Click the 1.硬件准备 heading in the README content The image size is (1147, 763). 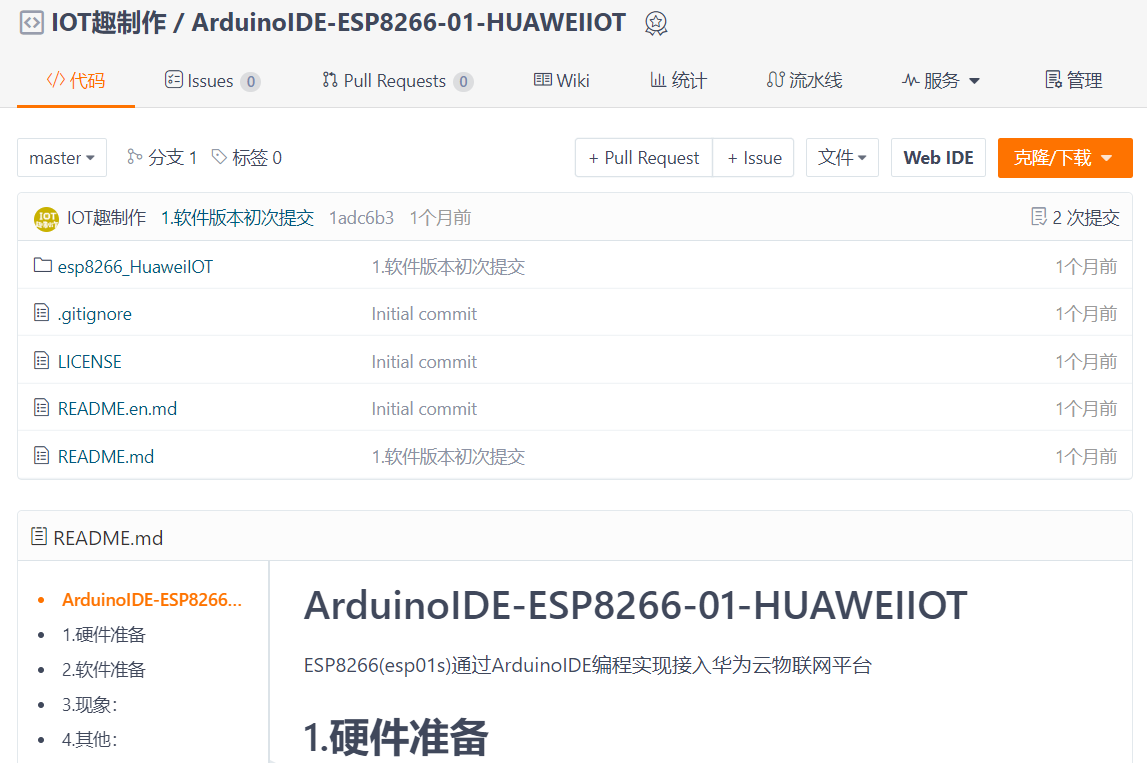[395, 736]
